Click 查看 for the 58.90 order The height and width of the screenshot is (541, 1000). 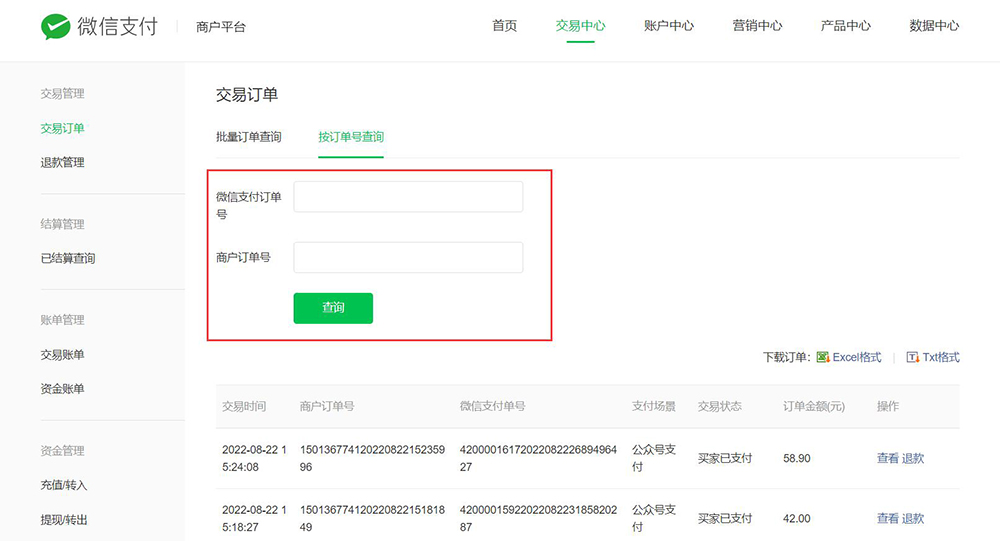(888, 458)
